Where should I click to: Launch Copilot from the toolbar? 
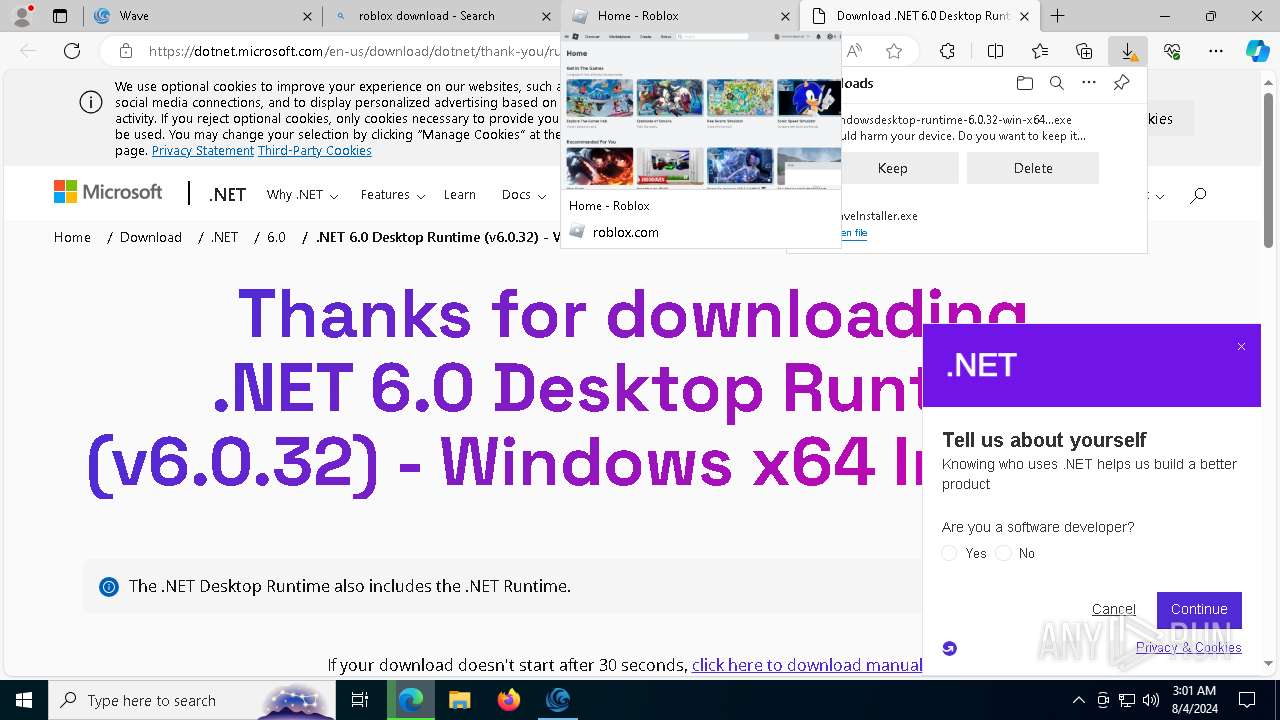1257,51
